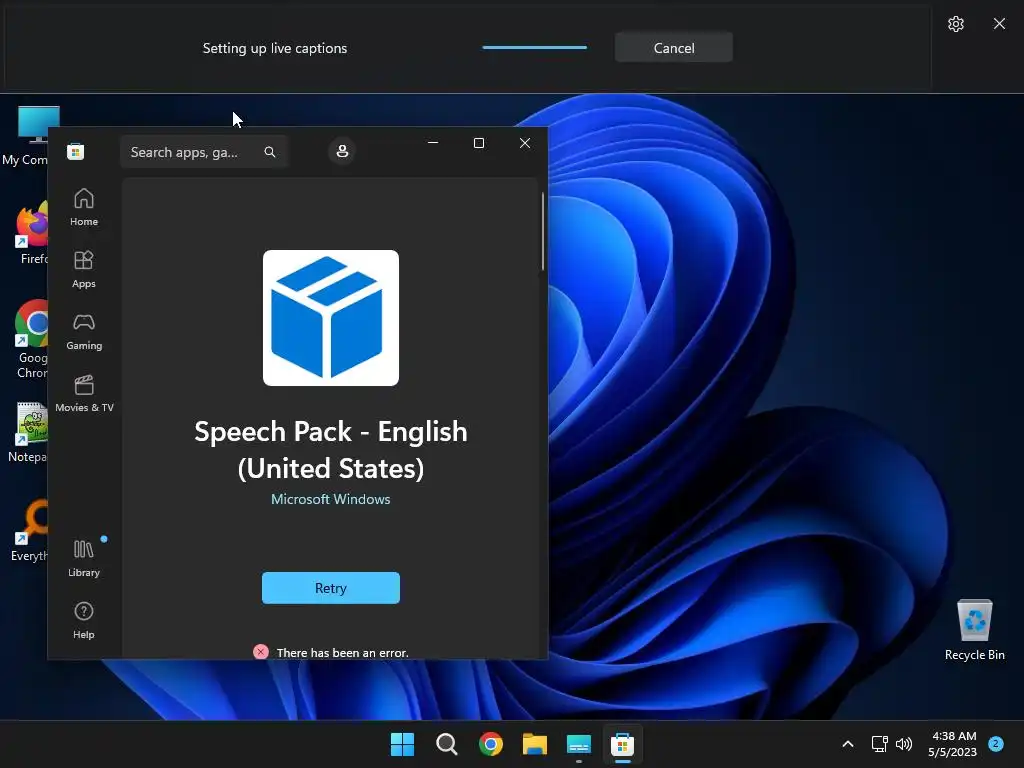
Task: Maximize the Microsoft Store window
Action: (479, 143)
